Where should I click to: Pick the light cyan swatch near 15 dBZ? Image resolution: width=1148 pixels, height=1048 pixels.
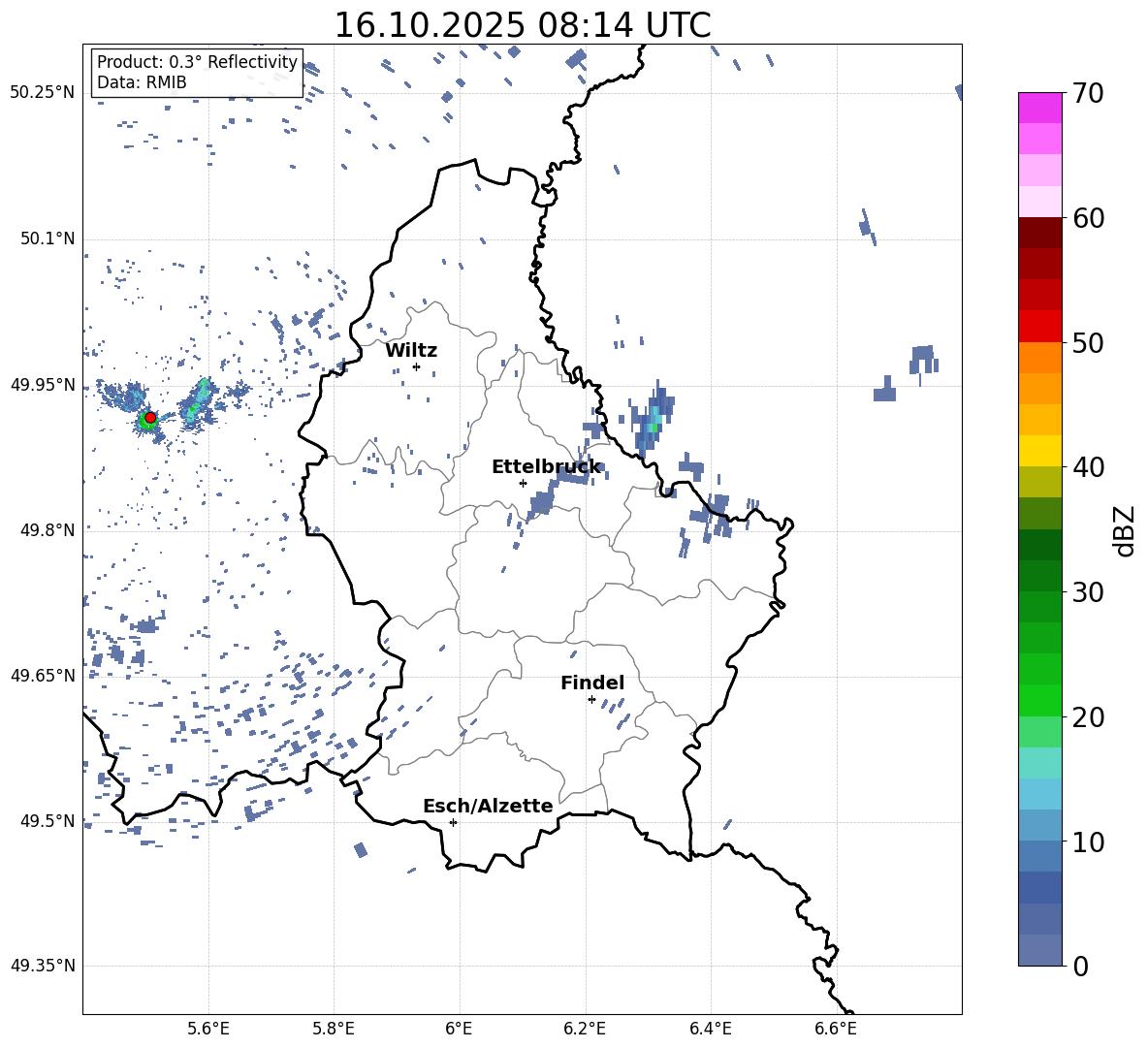tap(1040, 763)
